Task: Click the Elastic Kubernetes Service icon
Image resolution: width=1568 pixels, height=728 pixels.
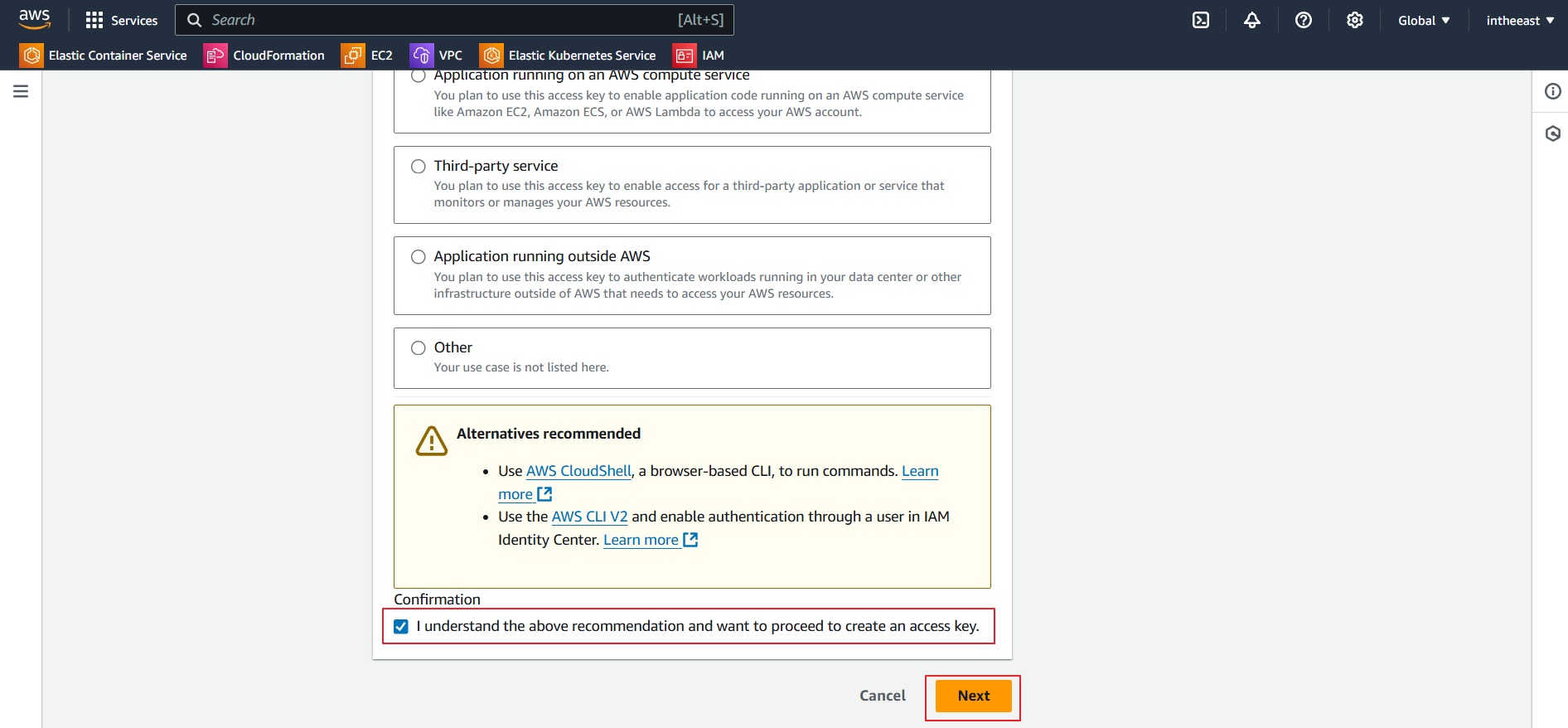Action: (491, 55)
